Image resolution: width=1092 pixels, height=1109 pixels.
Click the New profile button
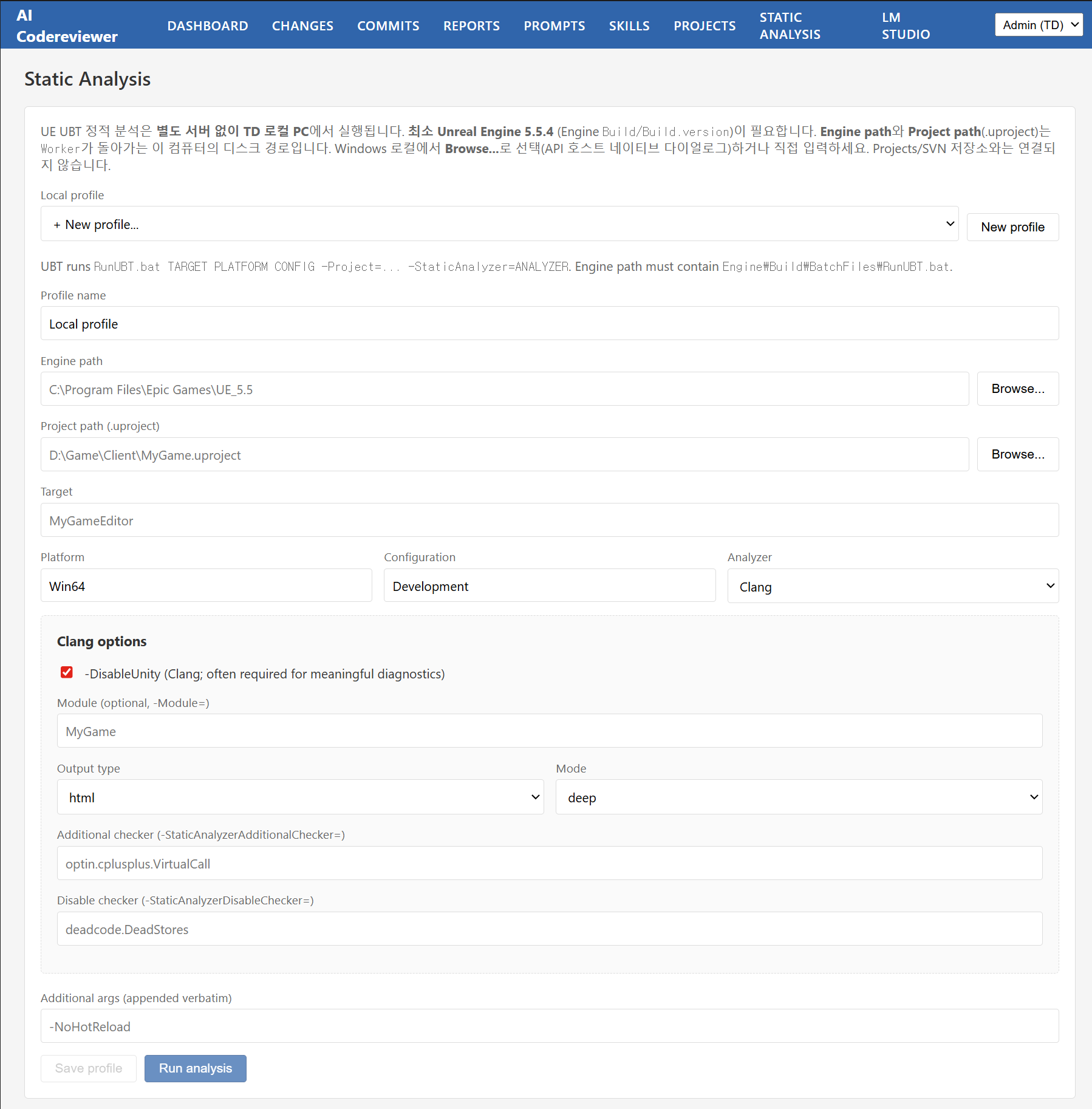coord(1012,227)
